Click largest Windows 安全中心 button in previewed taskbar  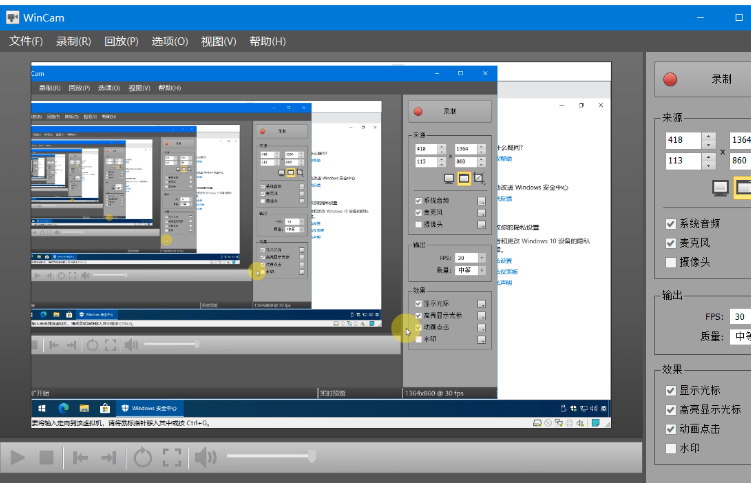pos(150,408)
